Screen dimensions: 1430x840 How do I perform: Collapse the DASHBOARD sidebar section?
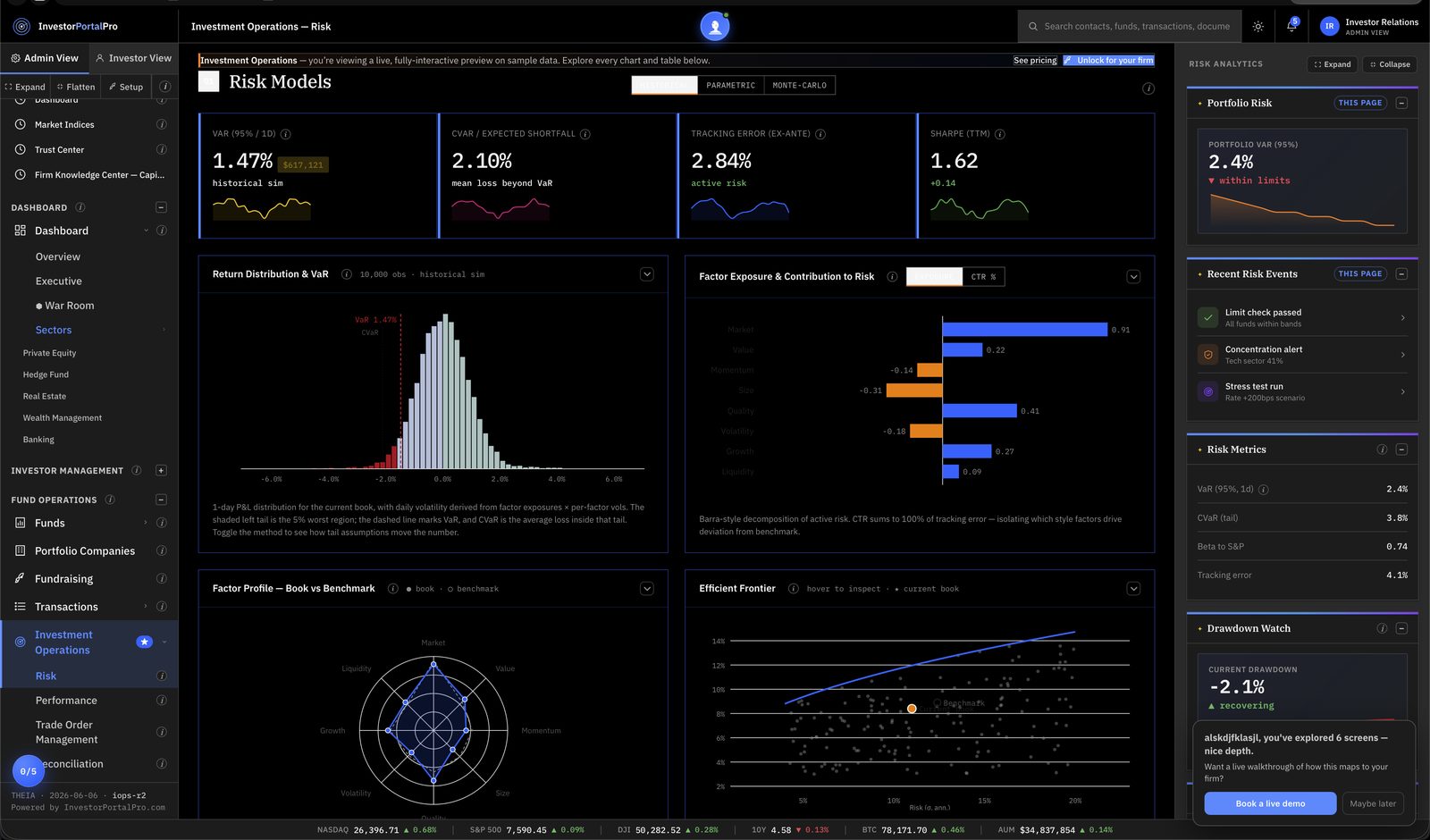[161, 207]
